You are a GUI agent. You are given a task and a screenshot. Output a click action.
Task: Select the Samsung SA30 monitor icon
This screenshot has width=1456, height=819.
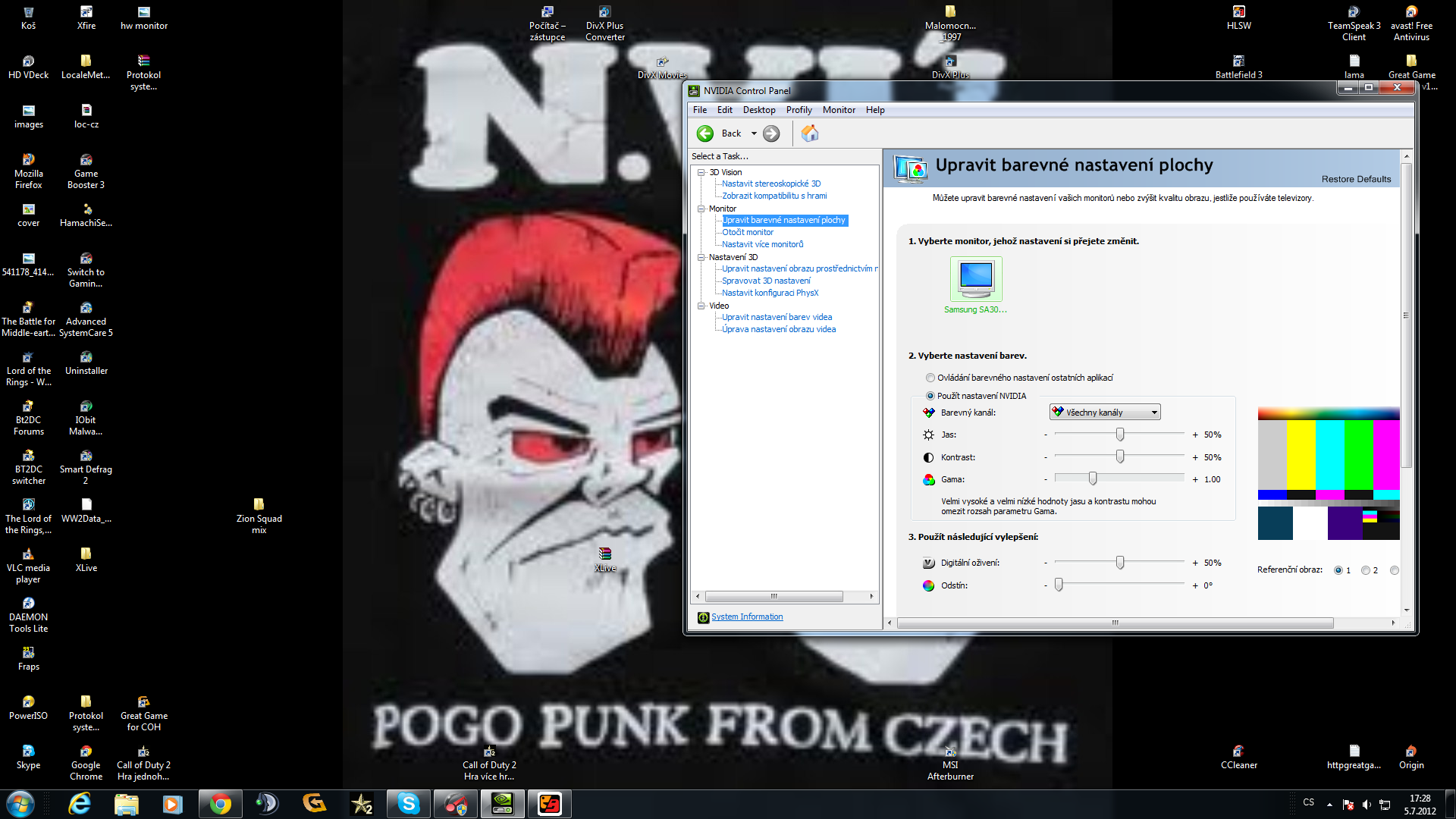tap(976, 278)
